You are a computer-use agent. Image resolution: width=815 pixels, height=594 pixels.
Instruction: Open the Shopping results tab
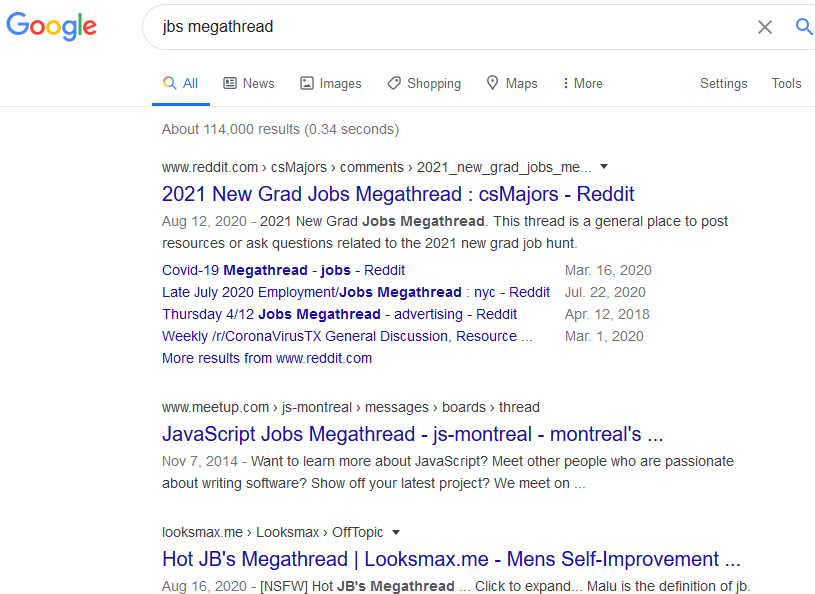point(424,84)
